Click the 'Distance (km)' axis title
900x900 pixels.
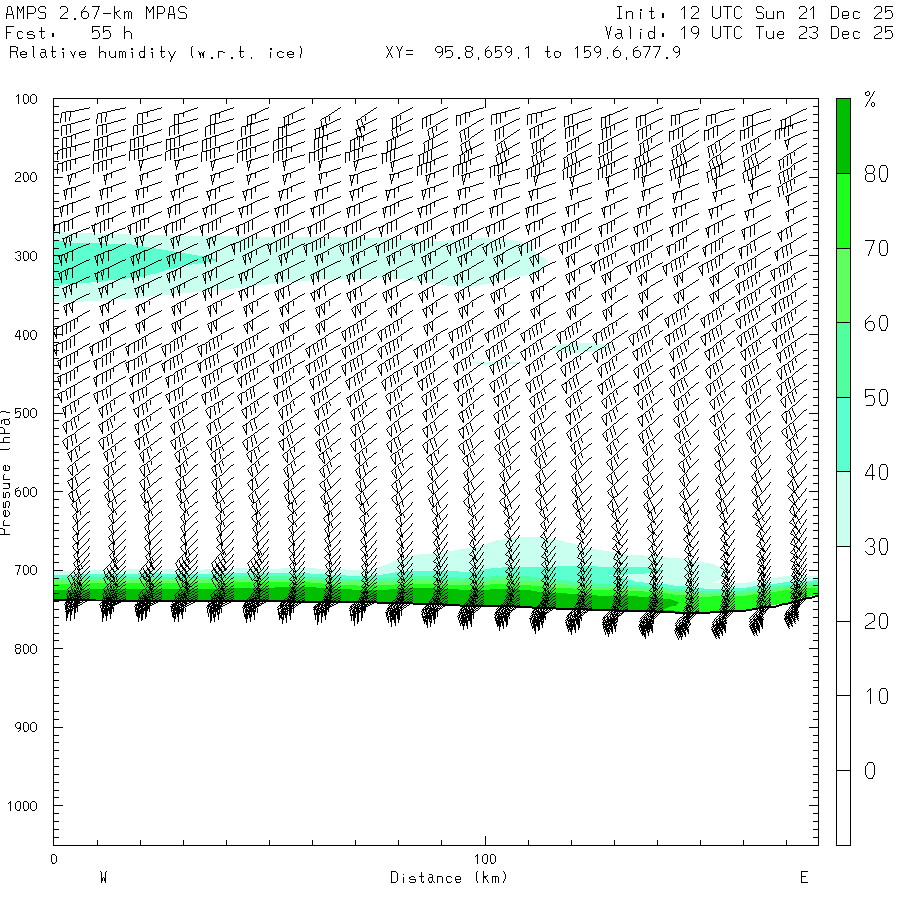449,878
